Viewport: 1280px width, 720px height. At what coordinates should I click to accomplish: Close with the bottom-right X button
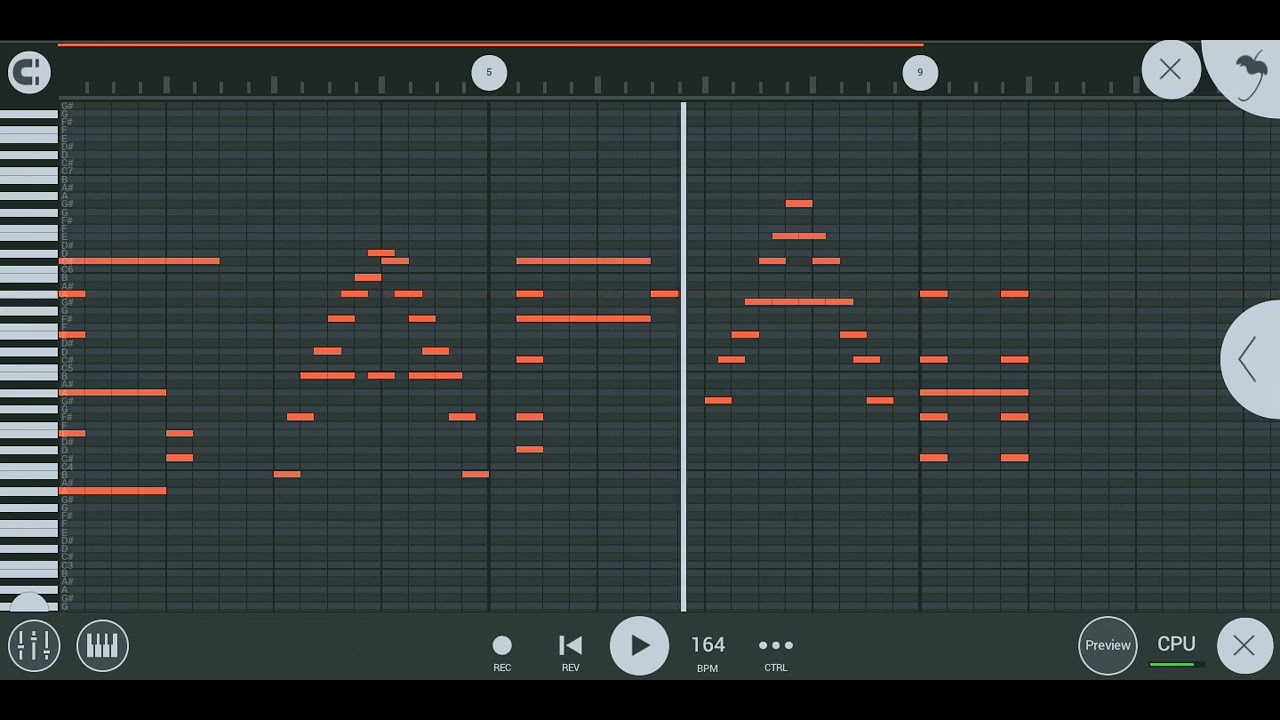coord(1244,645)
